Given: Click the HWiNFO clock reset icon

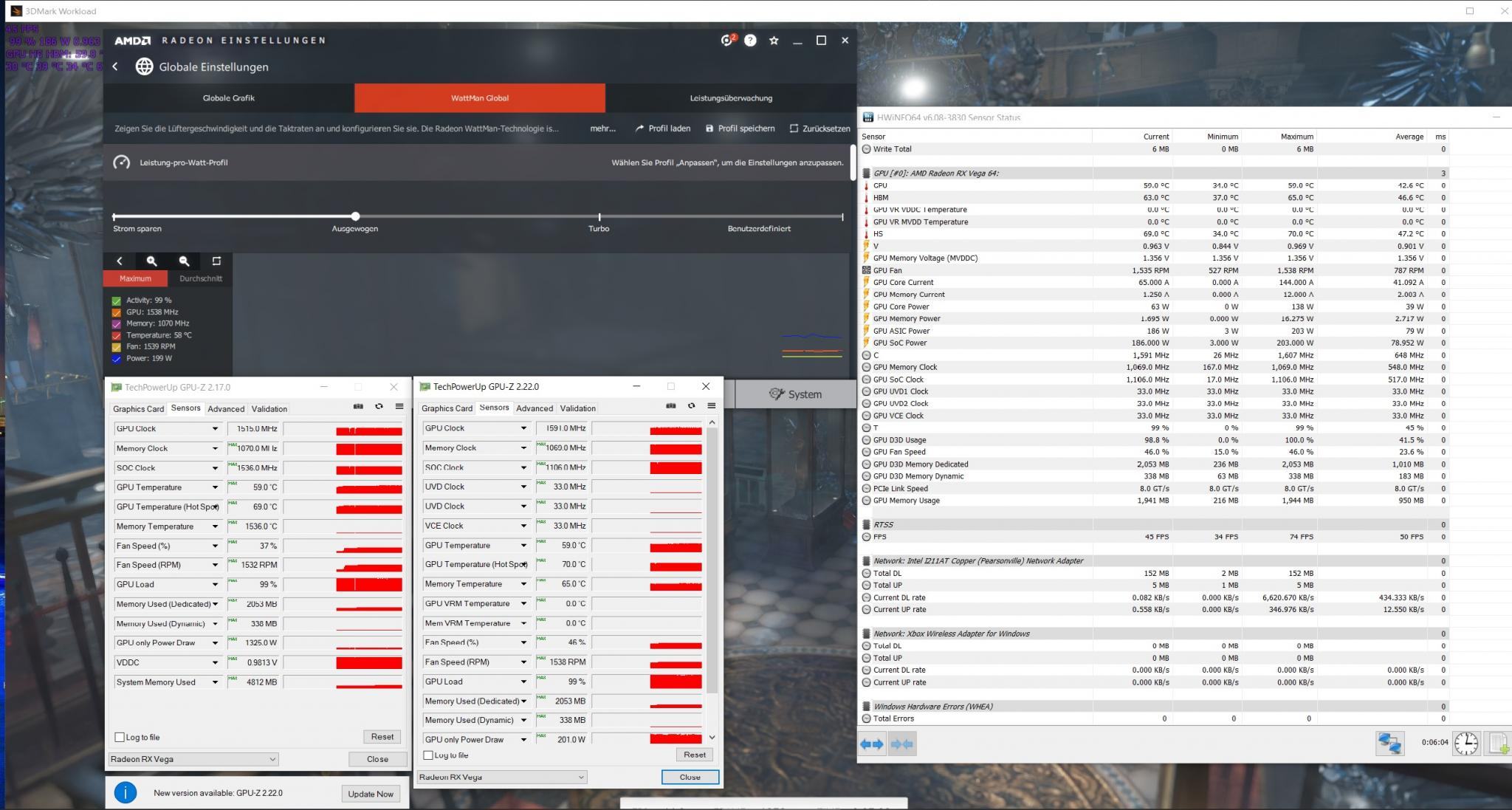Looking at the screenshot, I should pos(1465,743).
